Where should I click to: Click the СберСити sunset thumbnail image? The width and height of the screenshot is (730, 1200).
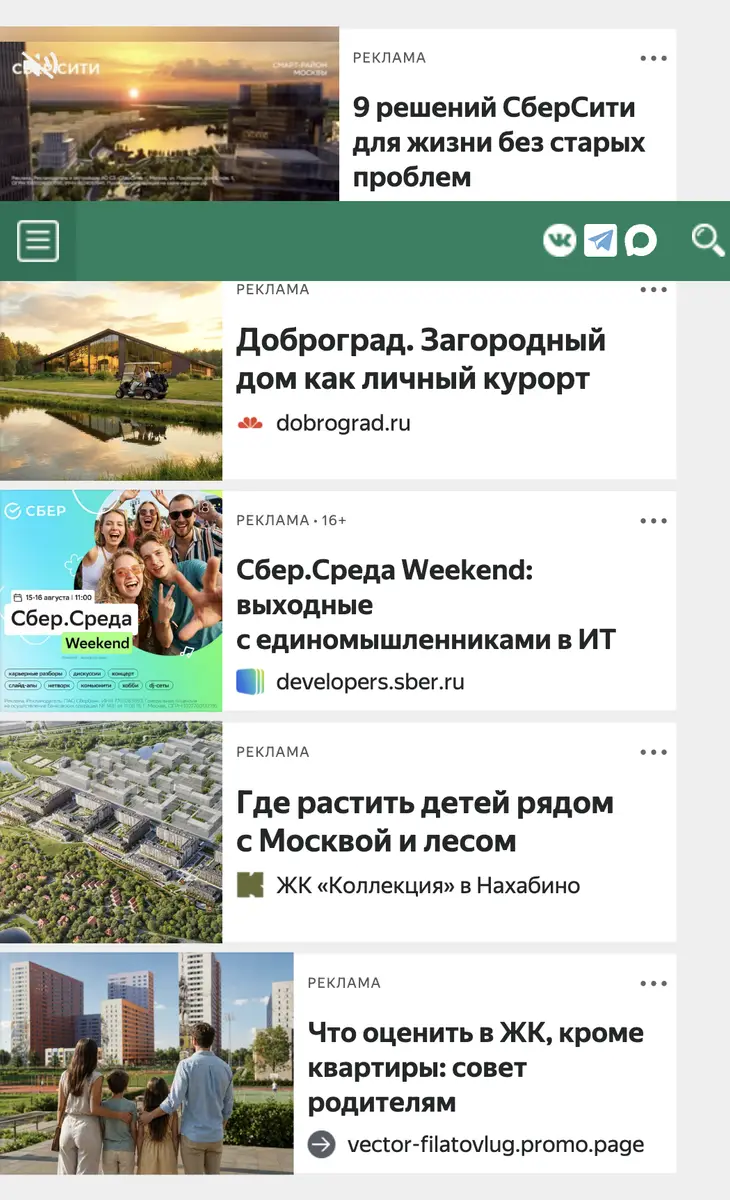click(170, 113)
